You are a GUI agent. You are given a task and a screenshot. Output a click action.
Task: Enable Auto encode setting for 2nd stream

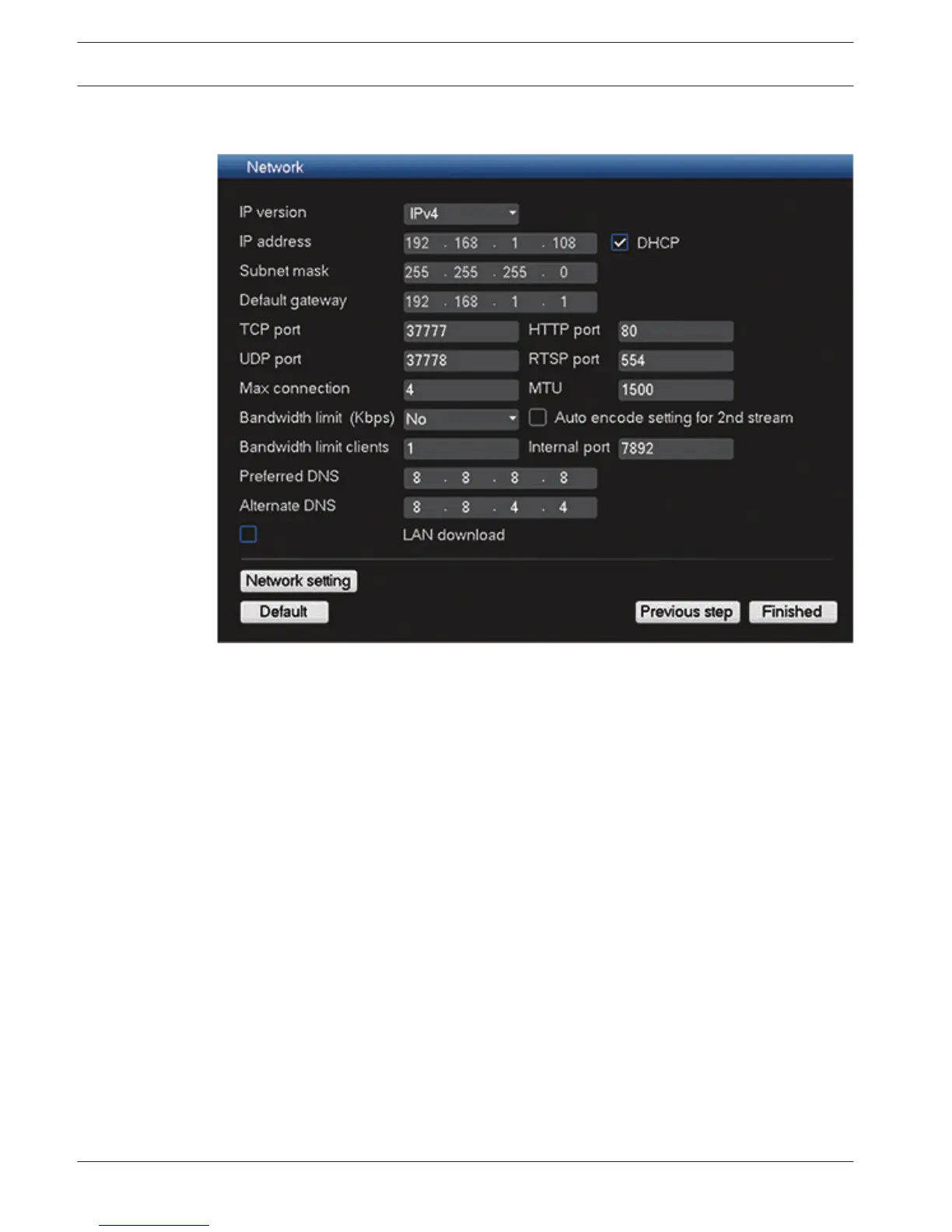[x=537, y=418]
